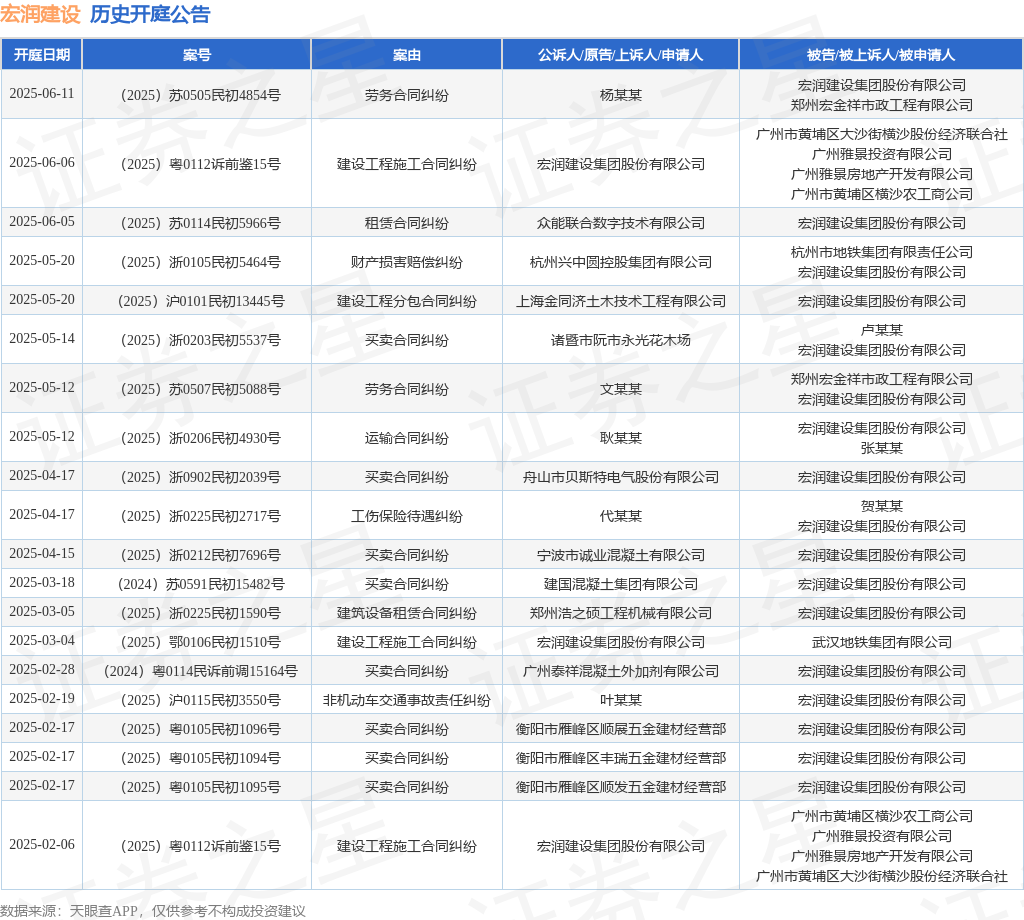Click plaintiff 耿某某
Image resolution: width=1024 pixels, height=920 pixels.
coord(620,438)
